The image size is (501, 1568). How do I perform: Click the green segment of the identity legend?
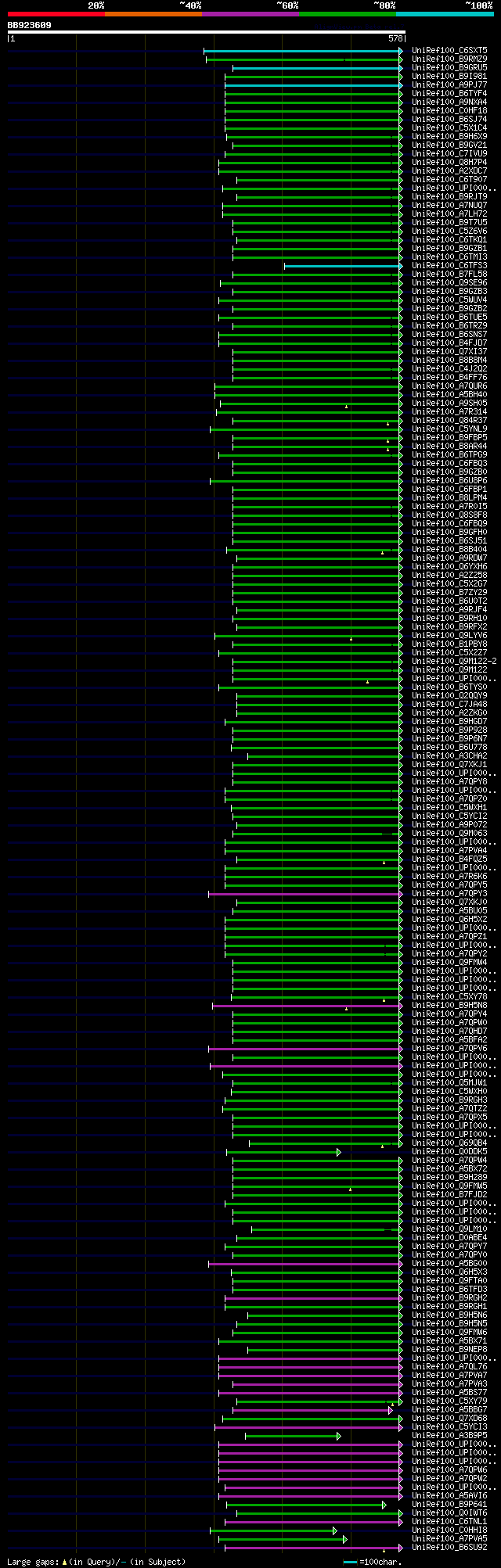click(348, 14)
